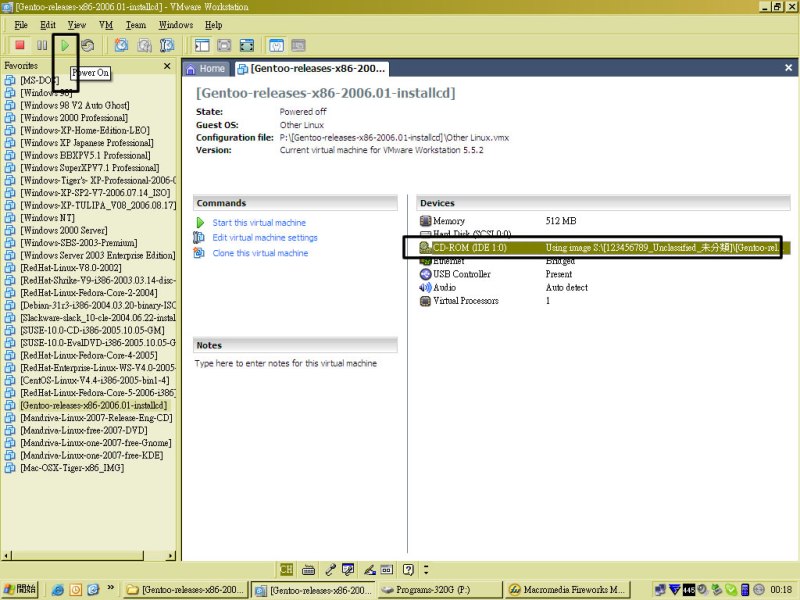Open Gentoo-releases folder taskbar button

click(186, 590)
